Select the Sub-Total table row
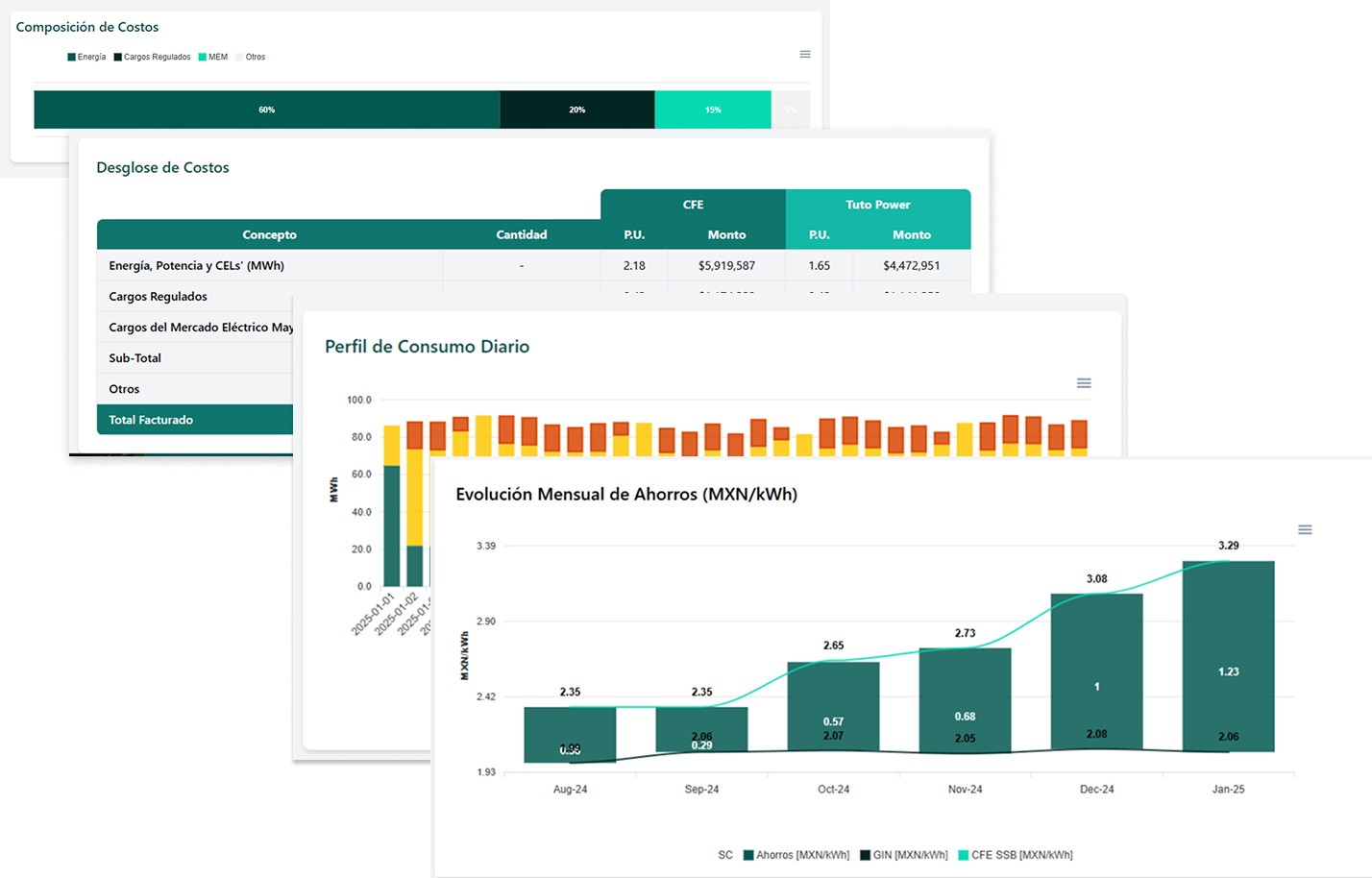This screenshot has height=878, width=1372. [x=192, y=358]
